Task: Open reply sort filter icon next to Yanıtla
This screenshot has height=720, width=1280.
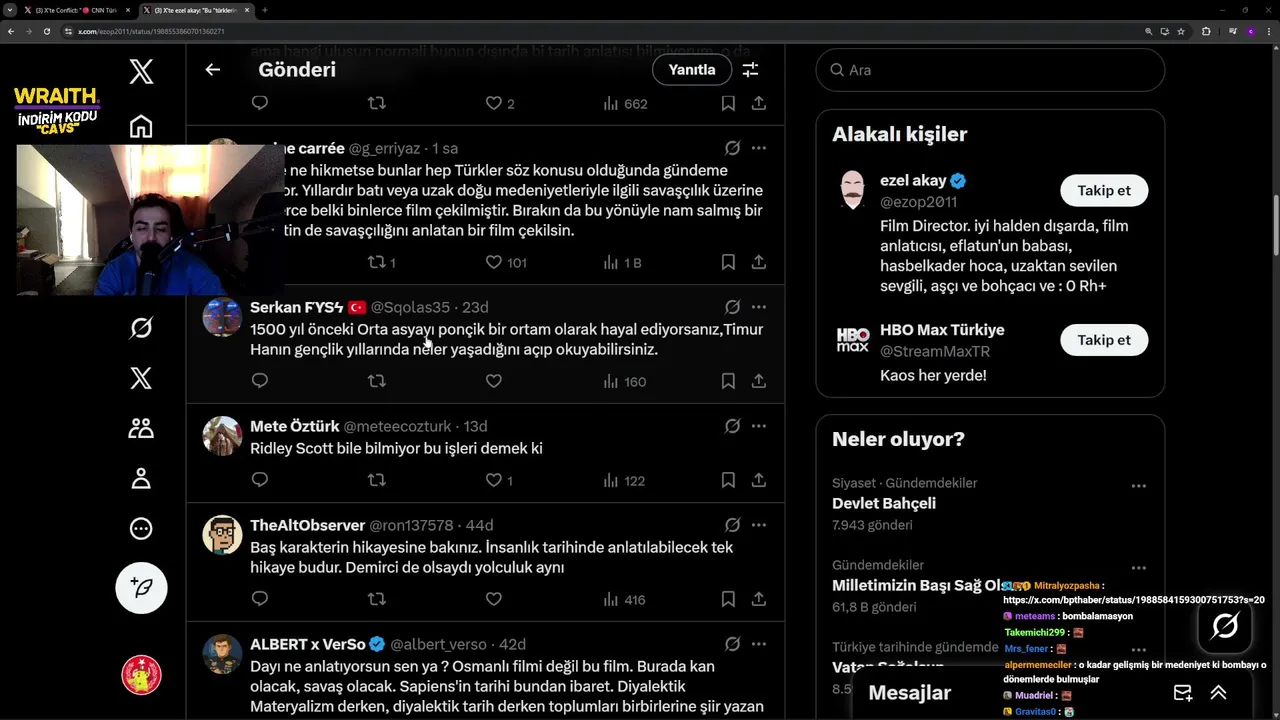Action: click(750, 70)
